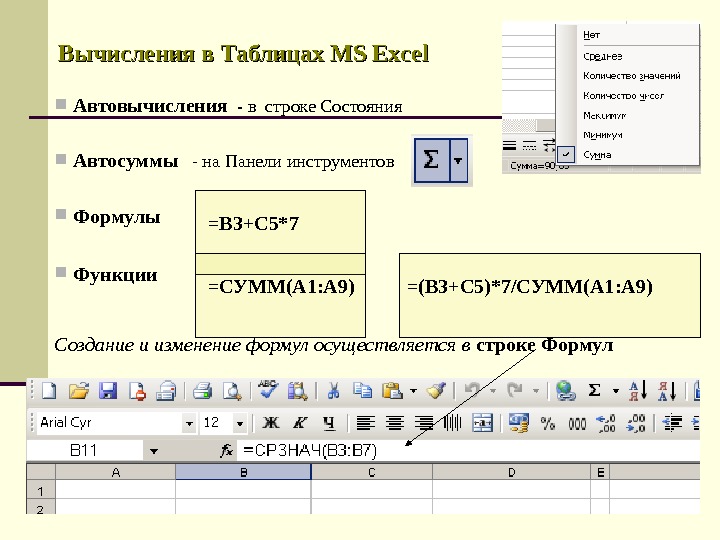Choose Количество чисел menu item
The width and height of the screenshot is (720, 540).
624,96
